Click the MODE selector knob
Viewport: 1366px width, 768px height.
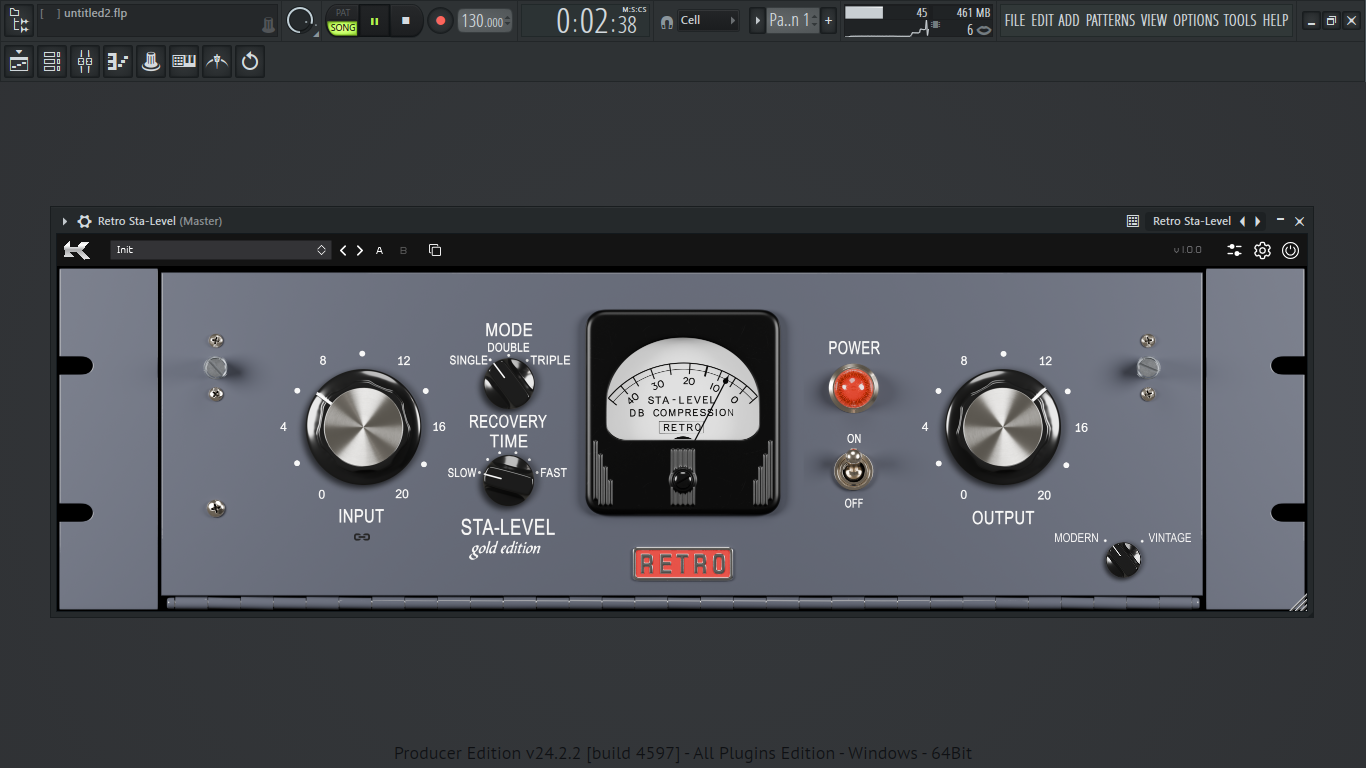click(509, 383)
